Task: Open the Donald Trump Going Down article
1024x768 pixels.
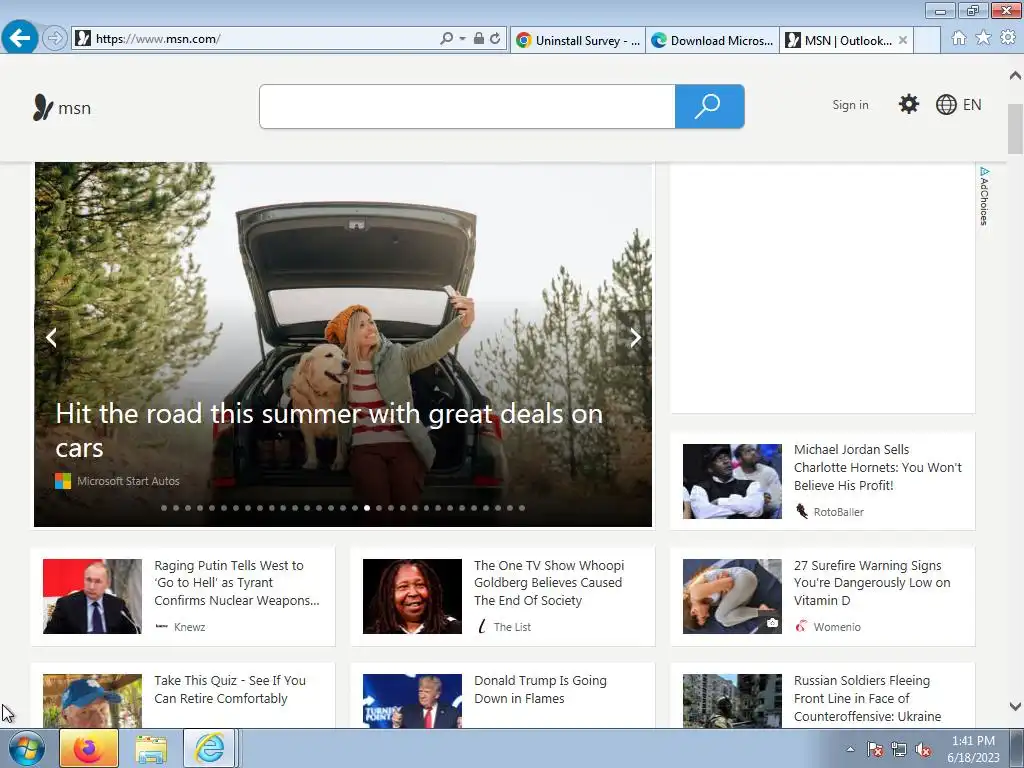Action: [540, 690]
